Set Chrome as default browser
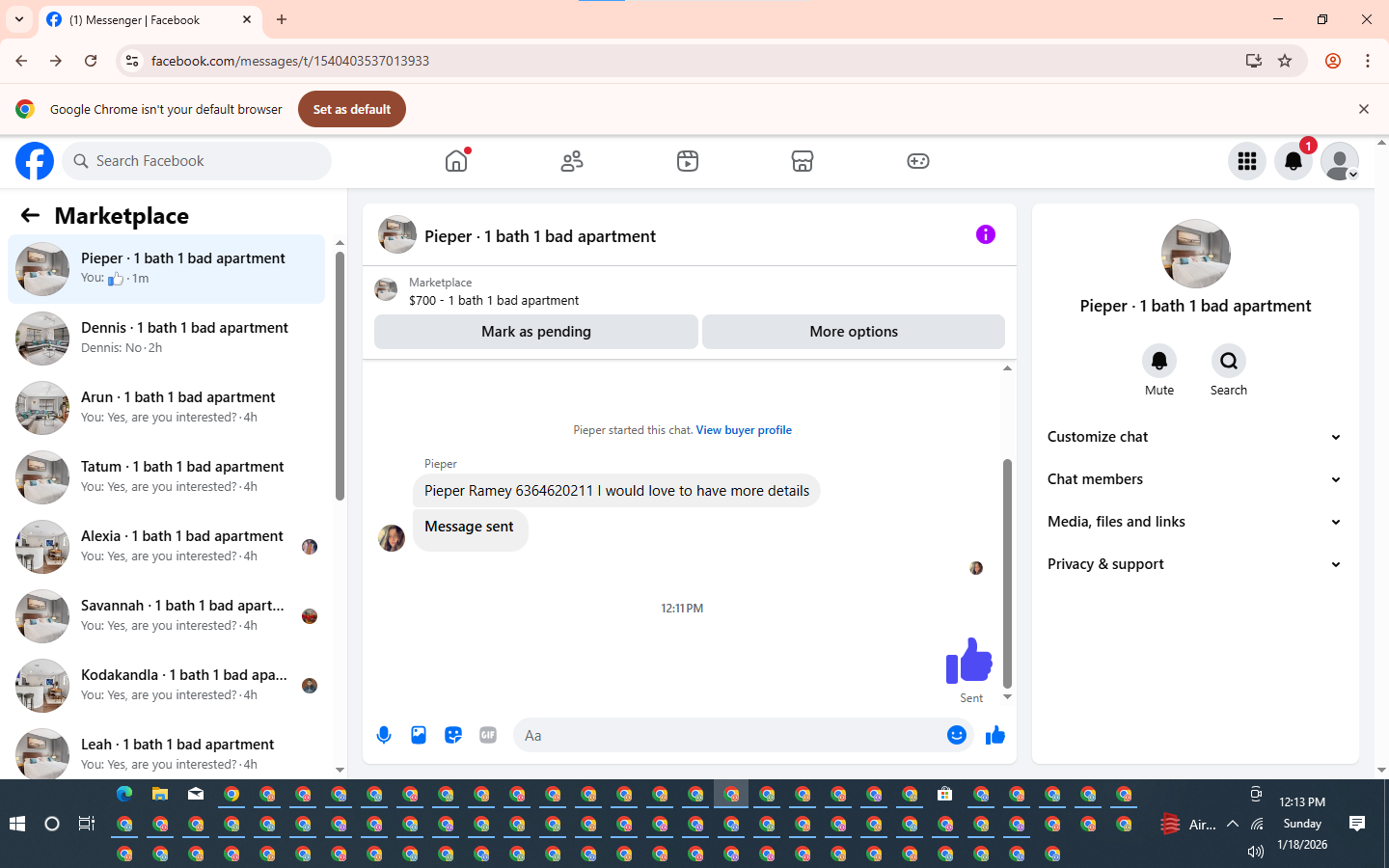 pyautogui.click(x=352, y=109)
